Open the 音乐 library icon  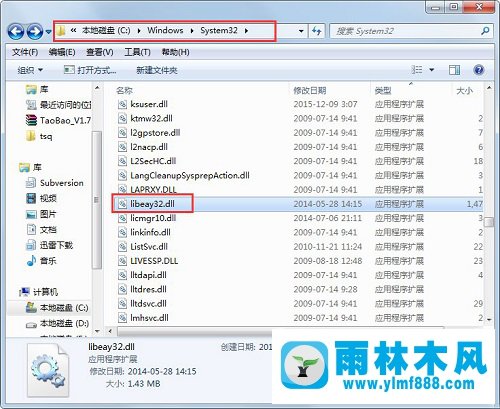pos(31,261)
